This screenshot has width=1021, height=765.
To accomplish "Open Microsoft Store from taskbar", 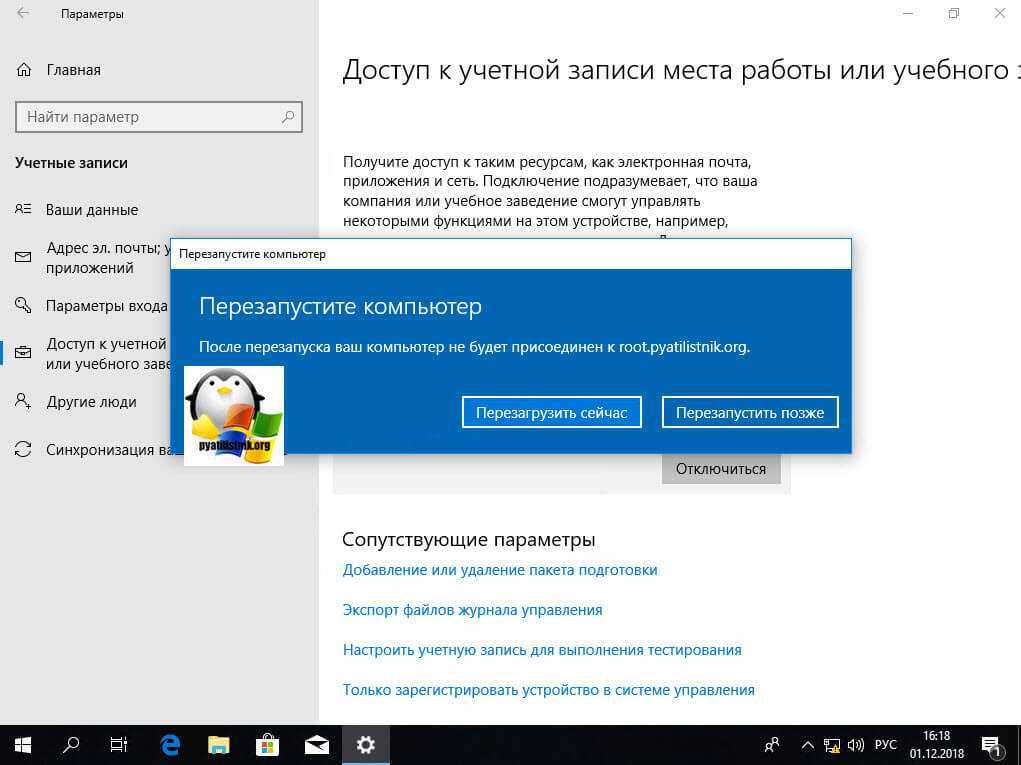I will [268, 745].
